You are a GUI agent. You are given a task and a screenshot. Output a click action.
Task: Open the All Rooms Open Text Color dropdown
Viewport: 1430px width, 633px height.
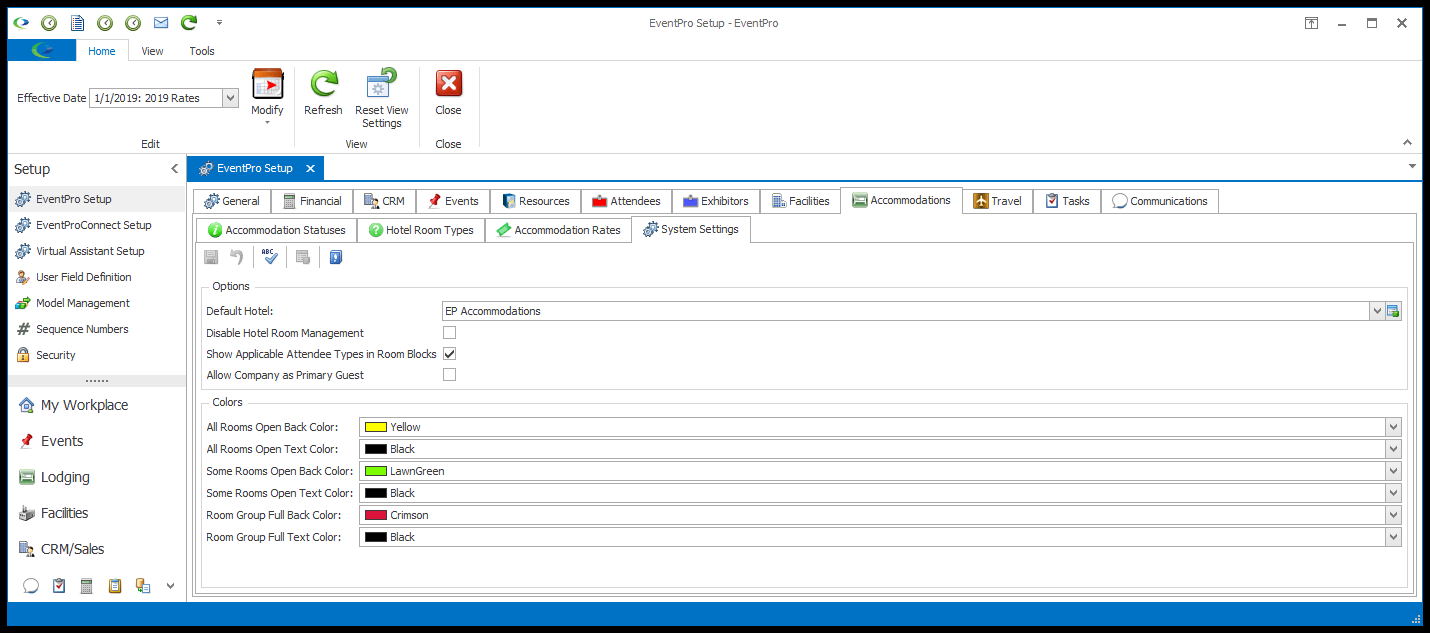pyautogui.click(x=1394, y=449)
